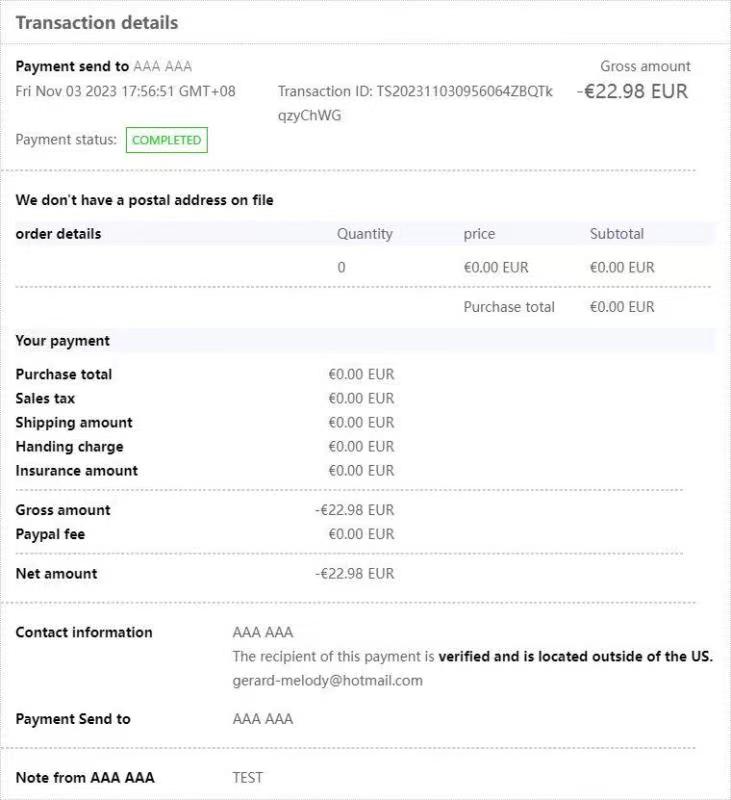Click the Shipping amount row label
731x800 pixels.
[x=74, y=422]
